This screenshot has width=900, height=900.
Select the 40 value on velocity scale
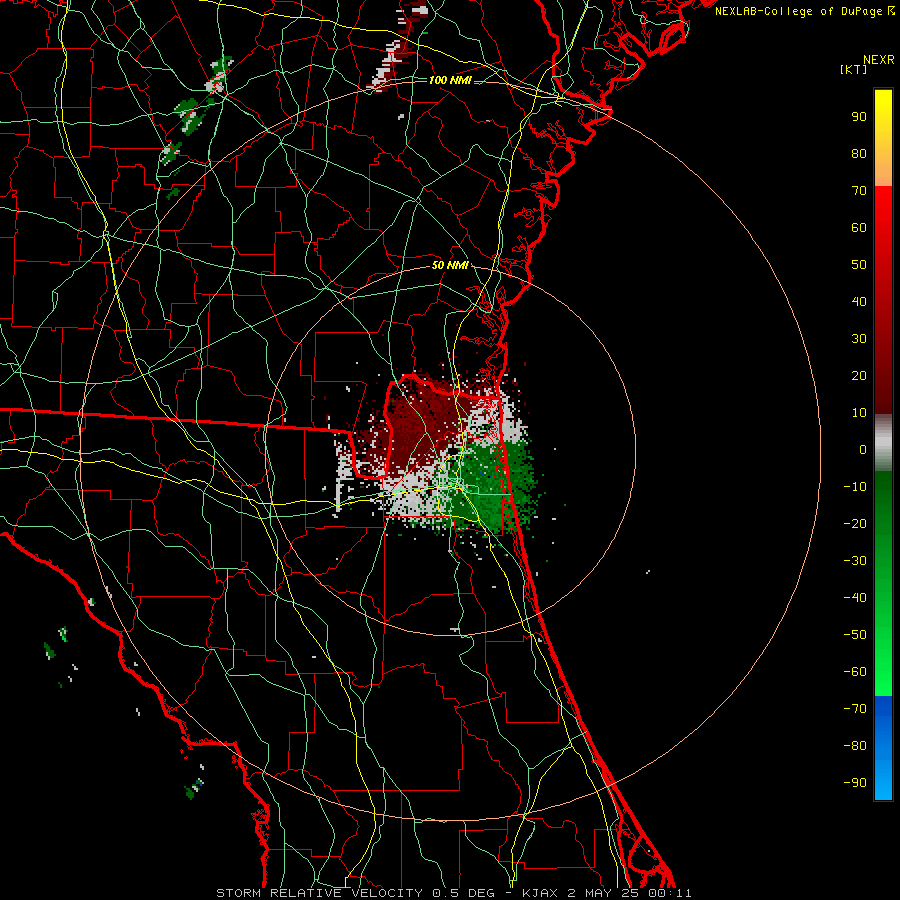point(859,302)
